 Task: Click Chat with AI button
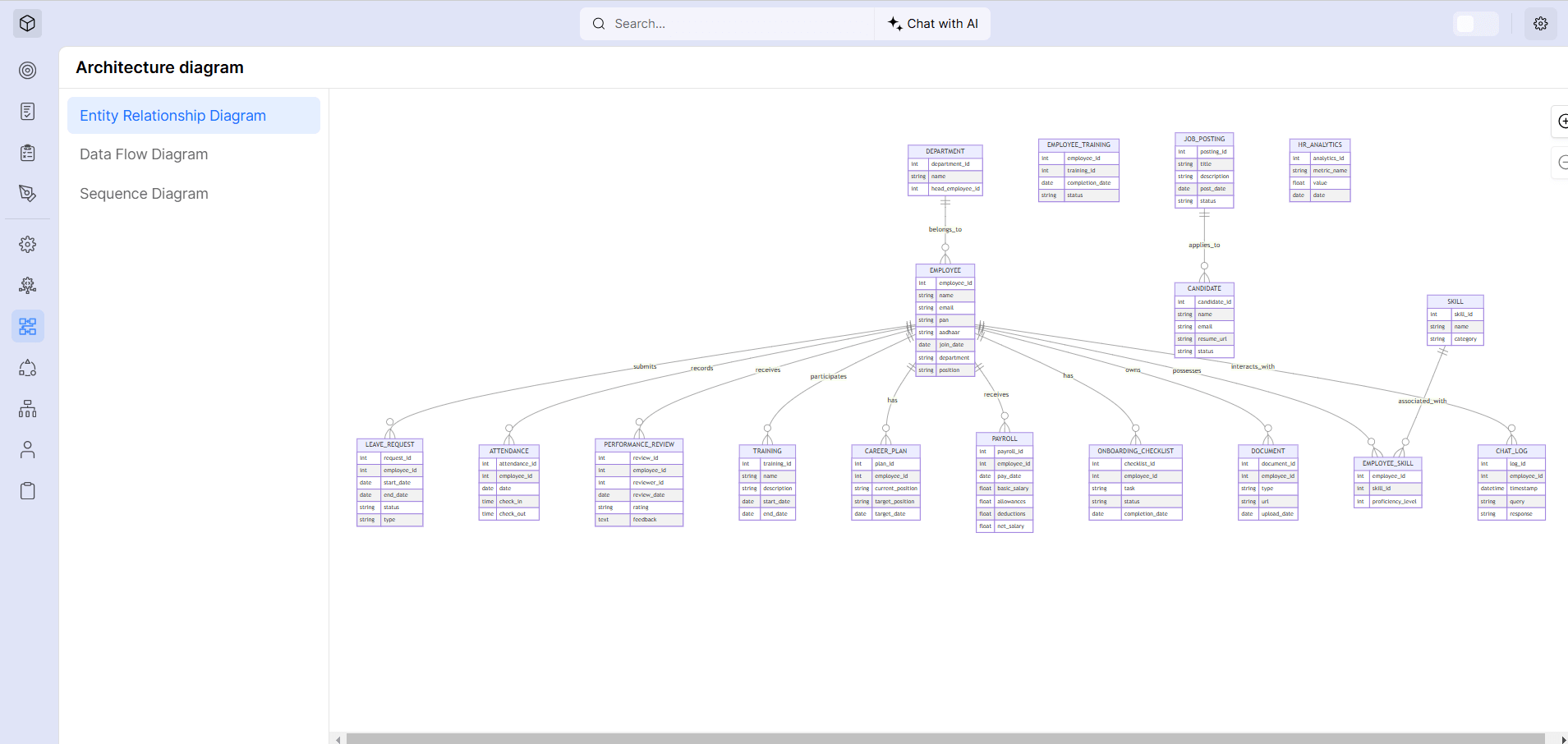coord(933,24)
